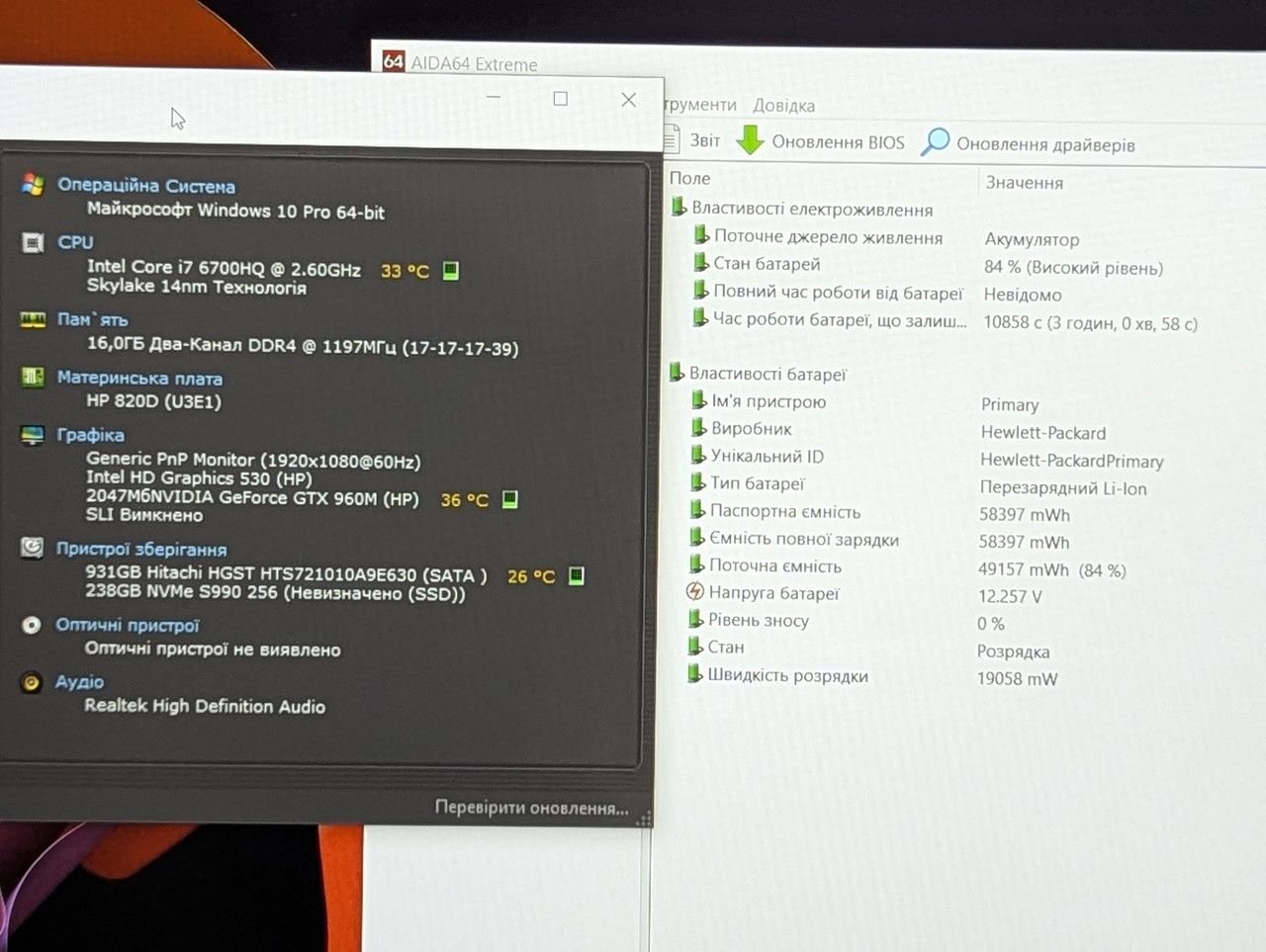Open the Операційна Система section in Speccy
This screenshot has height=952, width=1266.
[146, 185]
